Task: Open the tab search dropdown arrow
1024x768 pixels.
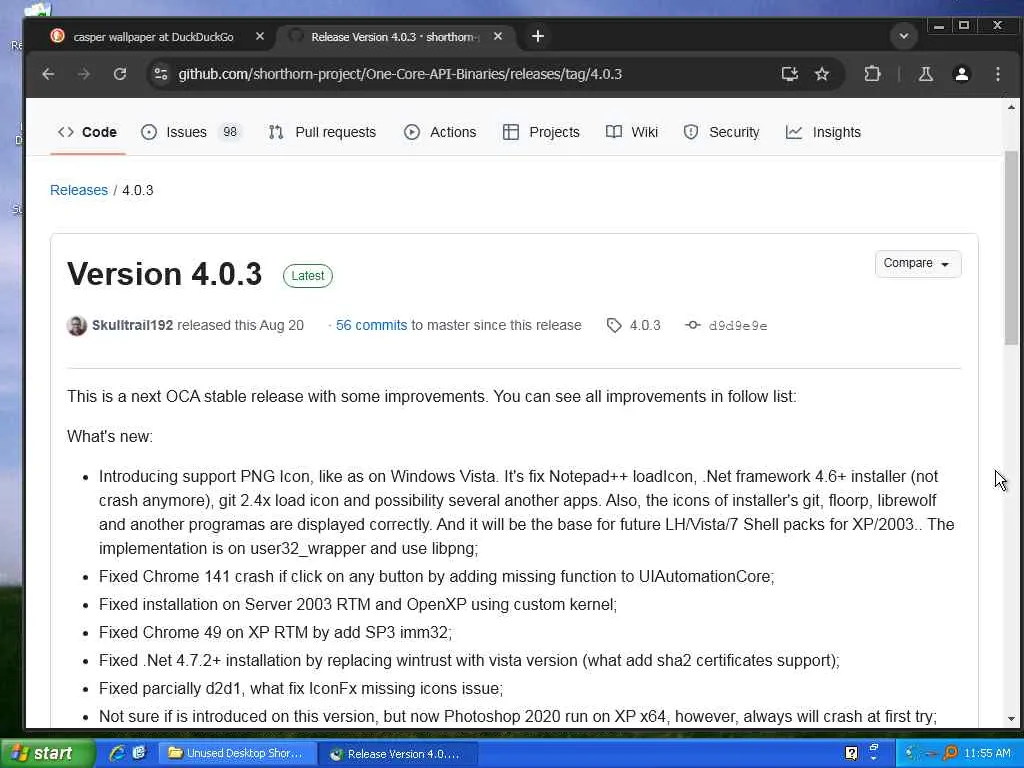Action: [x=904, y=37]
